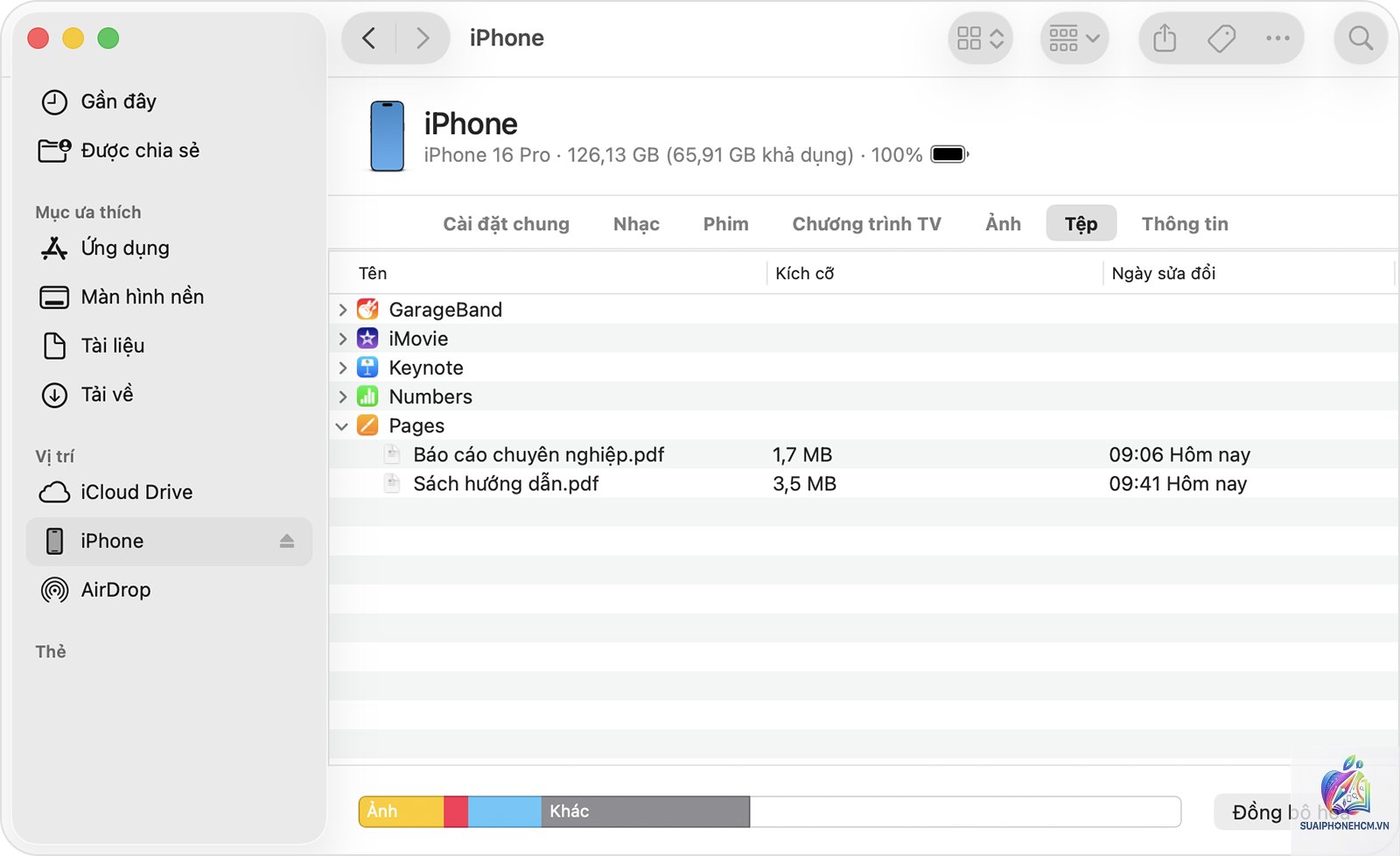Screen dimensions: 1400x856
Task: Click the Share toolbar icon
Action: 1165,39
